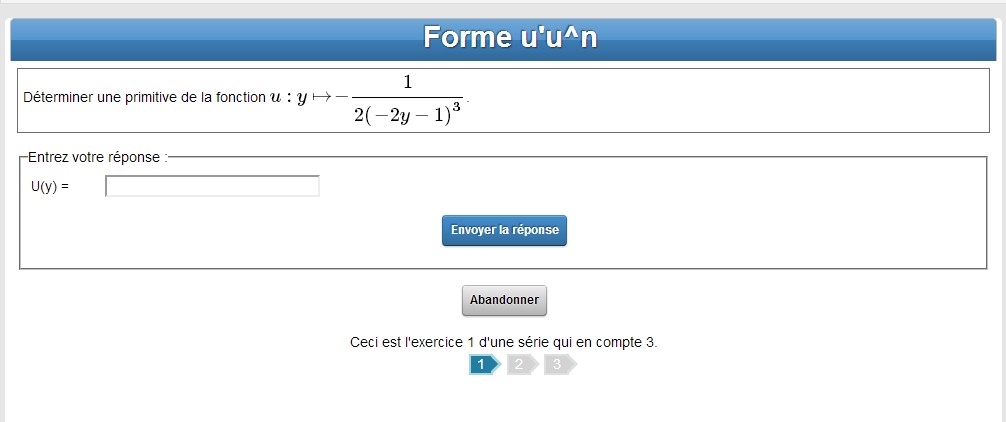This screenshot has width=1006, height=422.
Task: Go to exercise step 3 indicator
Action: coord(558,365)
